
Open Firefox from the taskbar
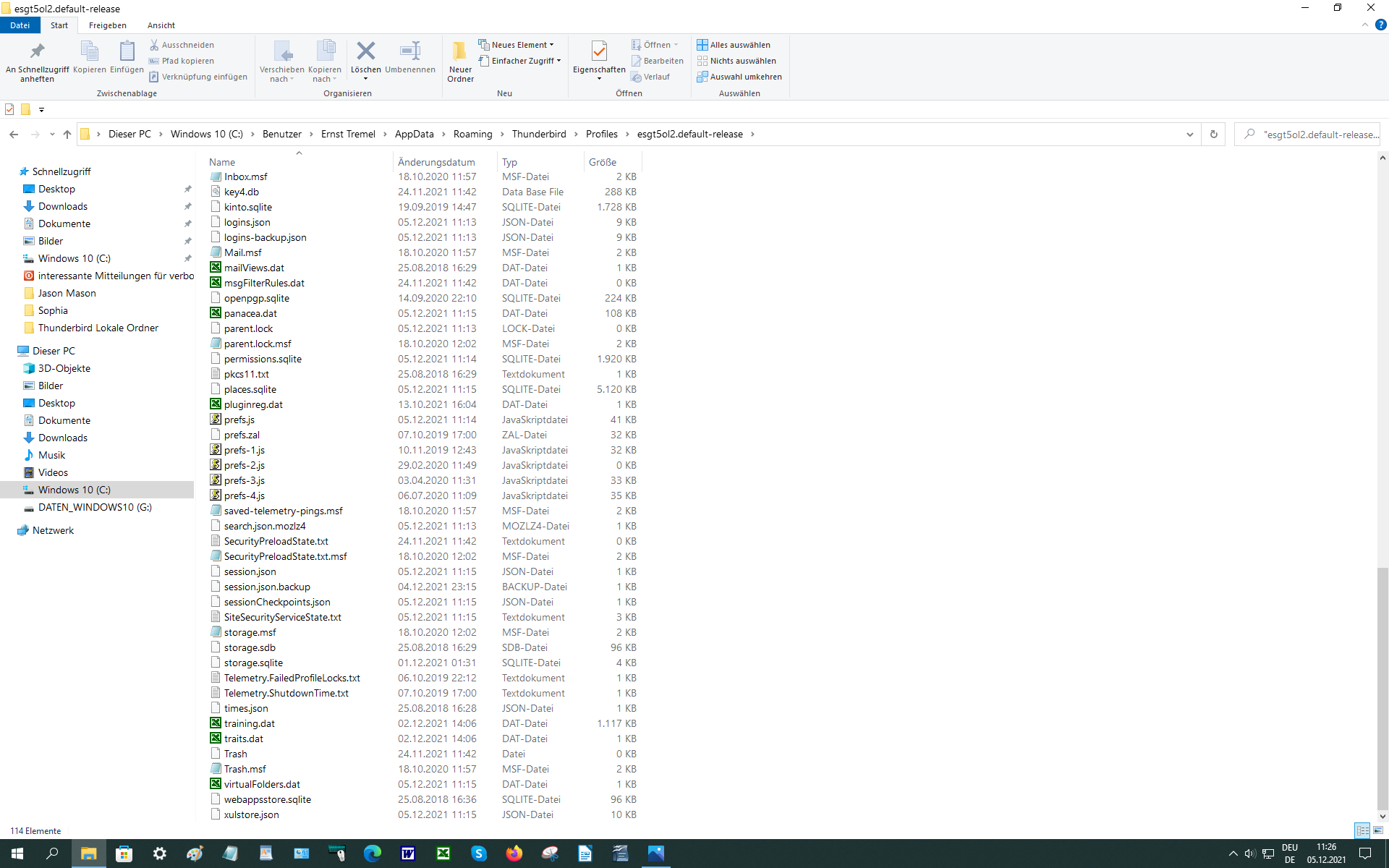tap(514, 854)
